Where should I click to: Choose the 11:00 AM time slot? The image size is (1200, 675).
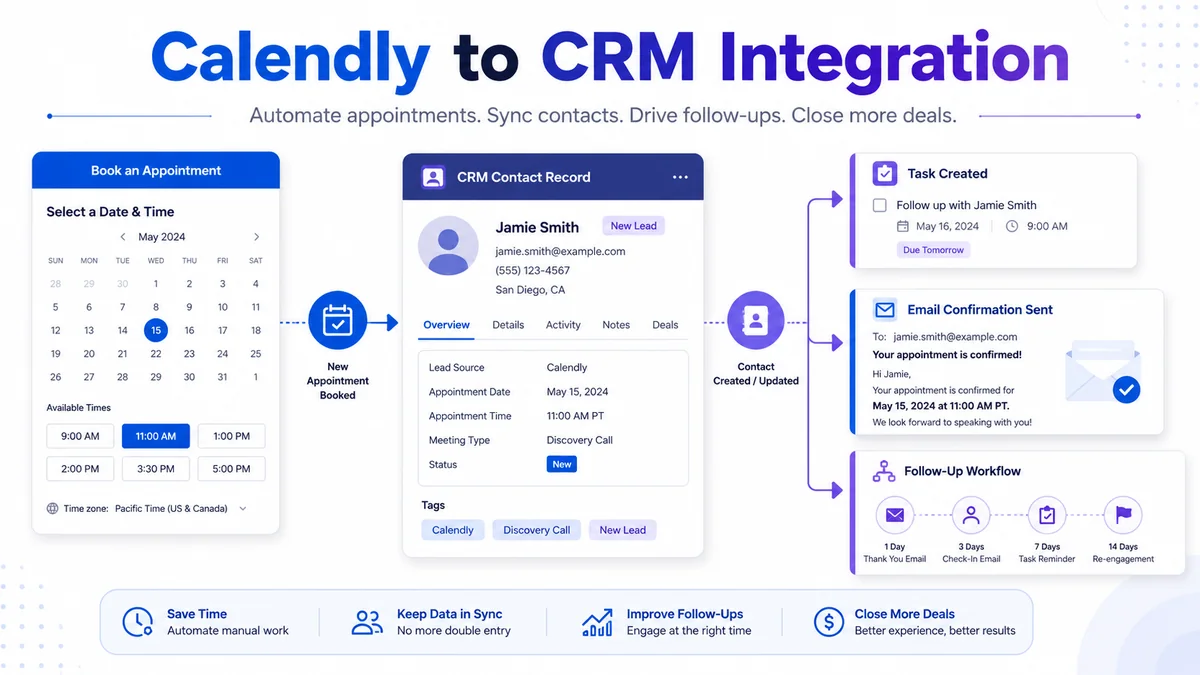click(x=155, y=436)
